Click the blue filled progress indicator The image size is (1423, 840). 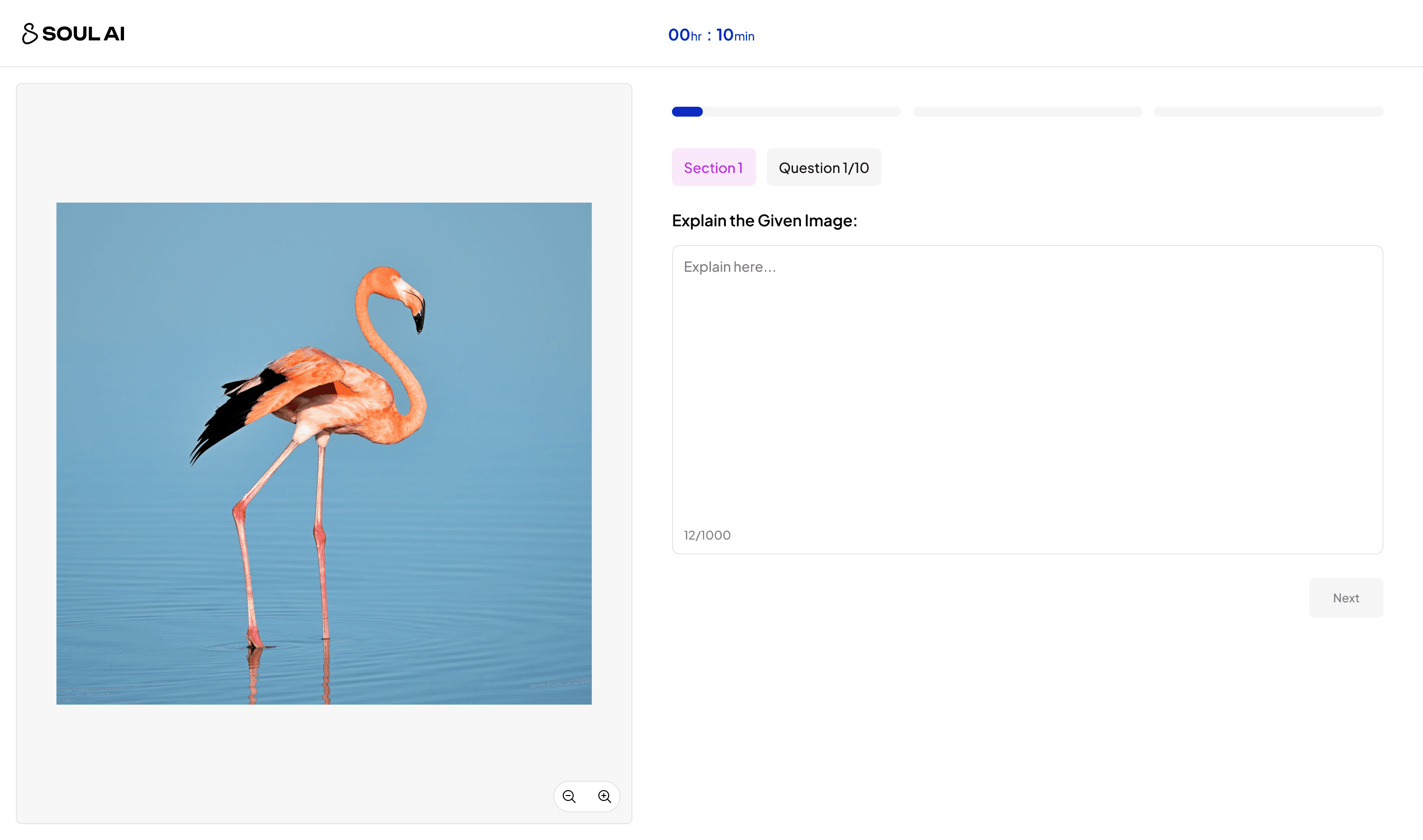[x=687, y=112]
